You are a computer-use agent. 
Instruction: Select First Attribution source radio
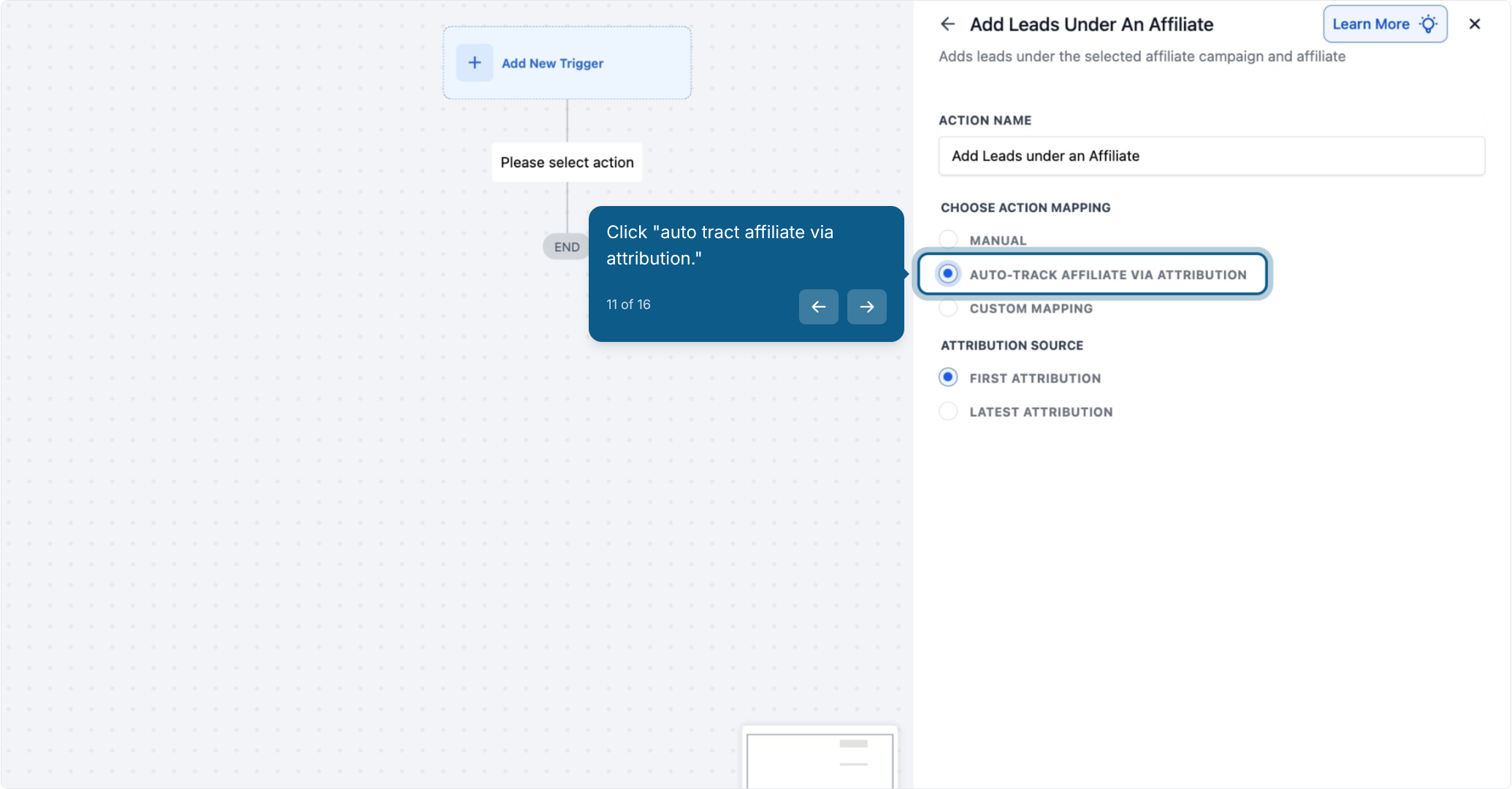(948, 378)
